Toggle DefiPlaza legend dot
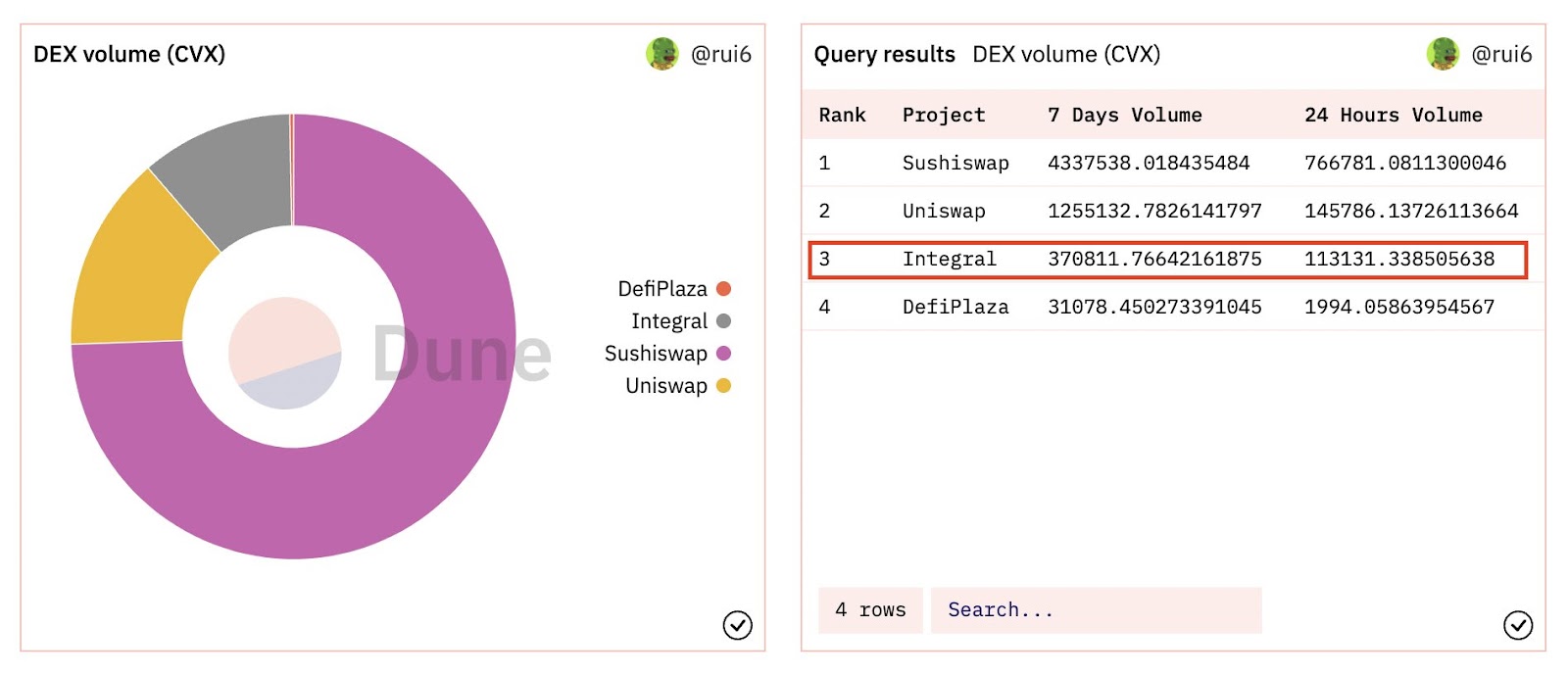The height and width of the screenshot is (675, 1568). click(724, 288)
